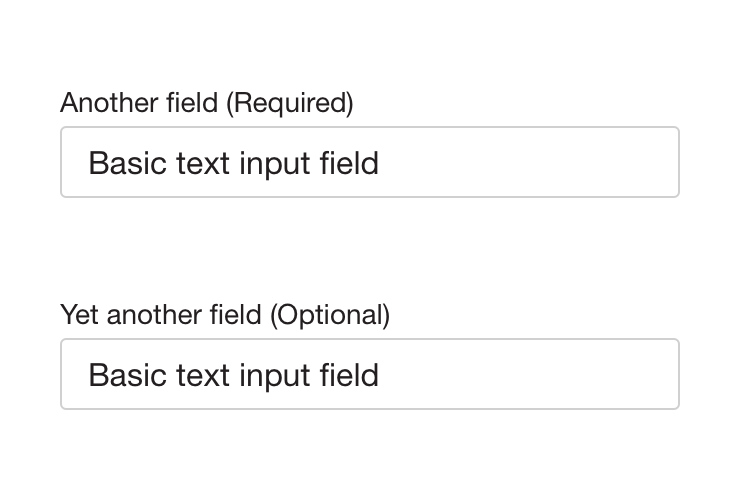This screenshot has width=740, height=496.
Task: Activate the field labeled "Yet another field"
Action: point(369,374)
